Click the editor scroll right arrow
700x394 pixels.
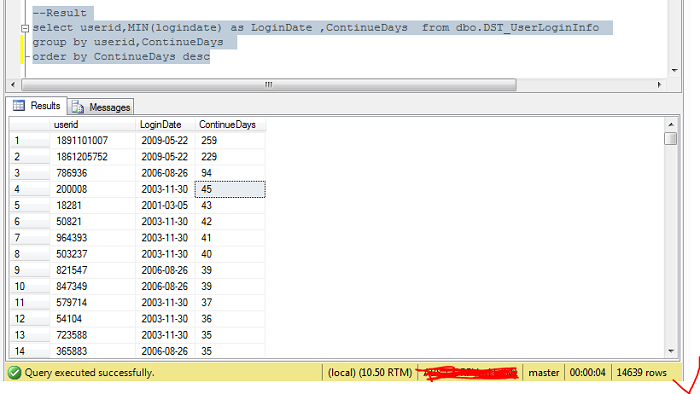(659, 84)
